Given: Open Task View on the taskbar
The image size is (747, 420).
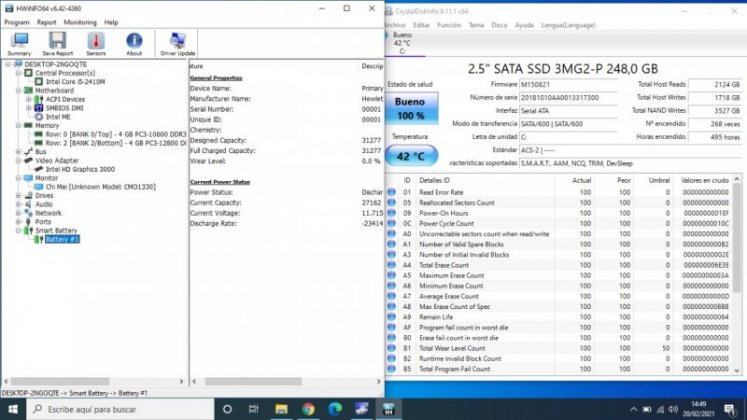Looking at the screenshot, I should pyautogui.click(x=253, y=409).
